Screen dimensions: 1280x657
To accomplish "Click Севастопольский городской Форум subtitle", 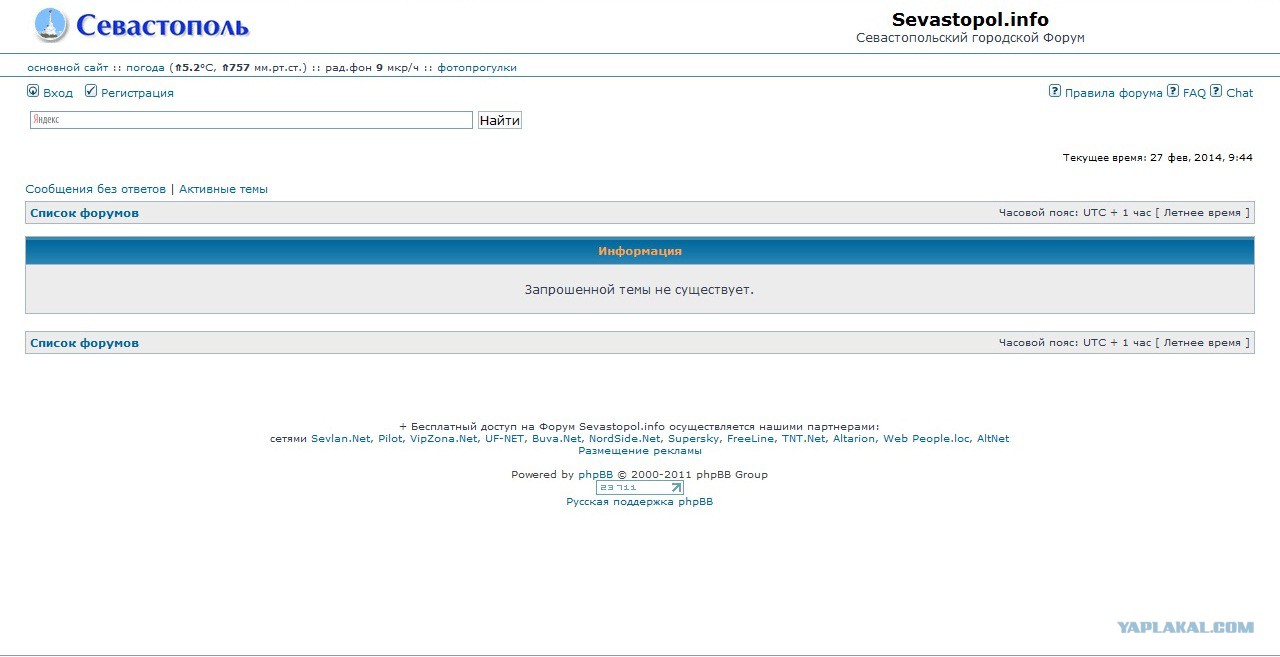I will (x=970, y=38).
